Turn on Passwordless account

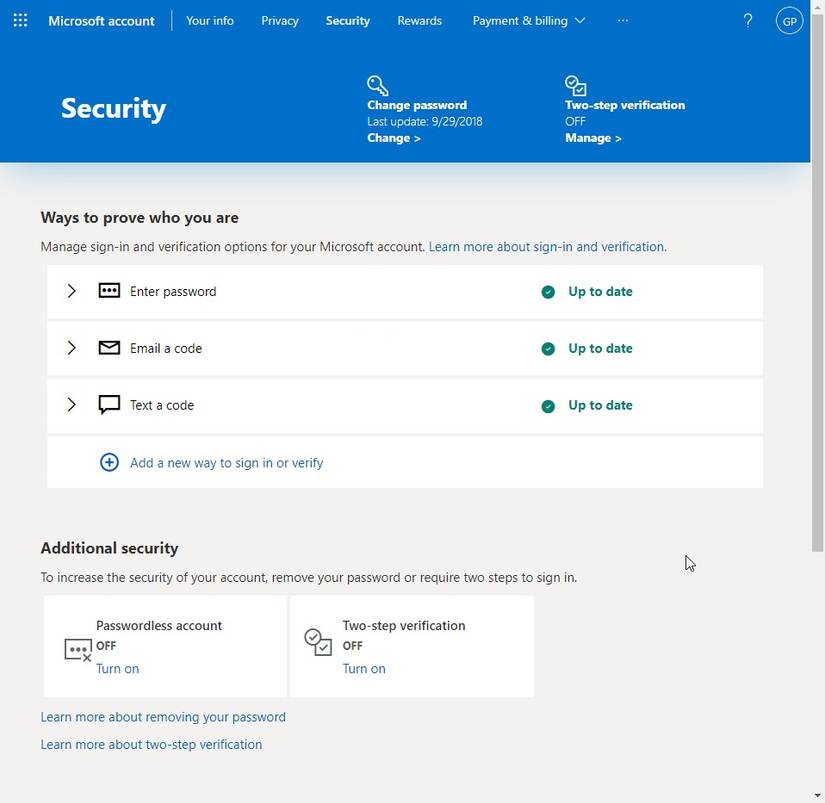point(117,669)
